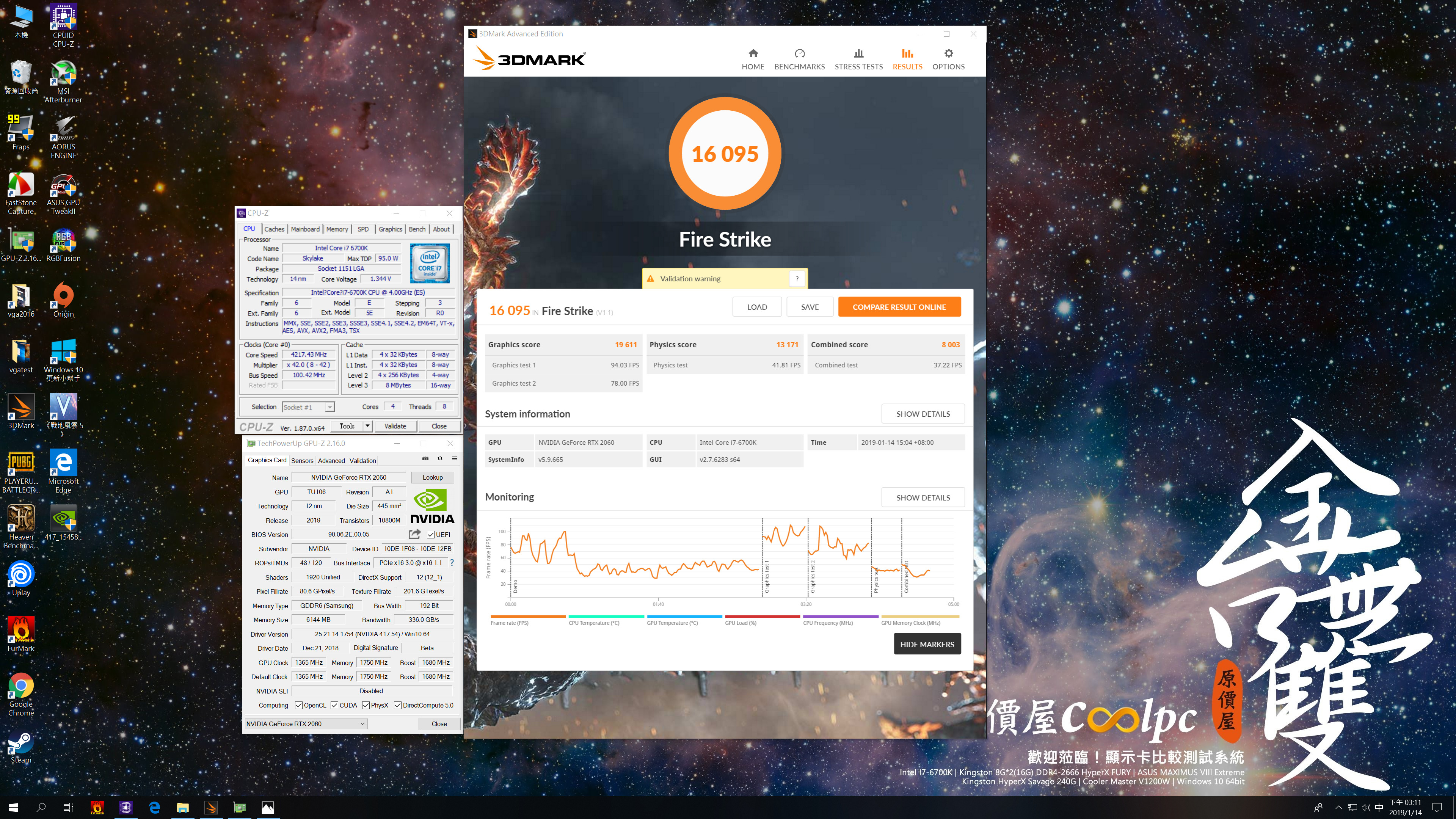Open the RGBFusion desktop shortcut
This screenshot has width=1456, height=819.
pos(63,245)
